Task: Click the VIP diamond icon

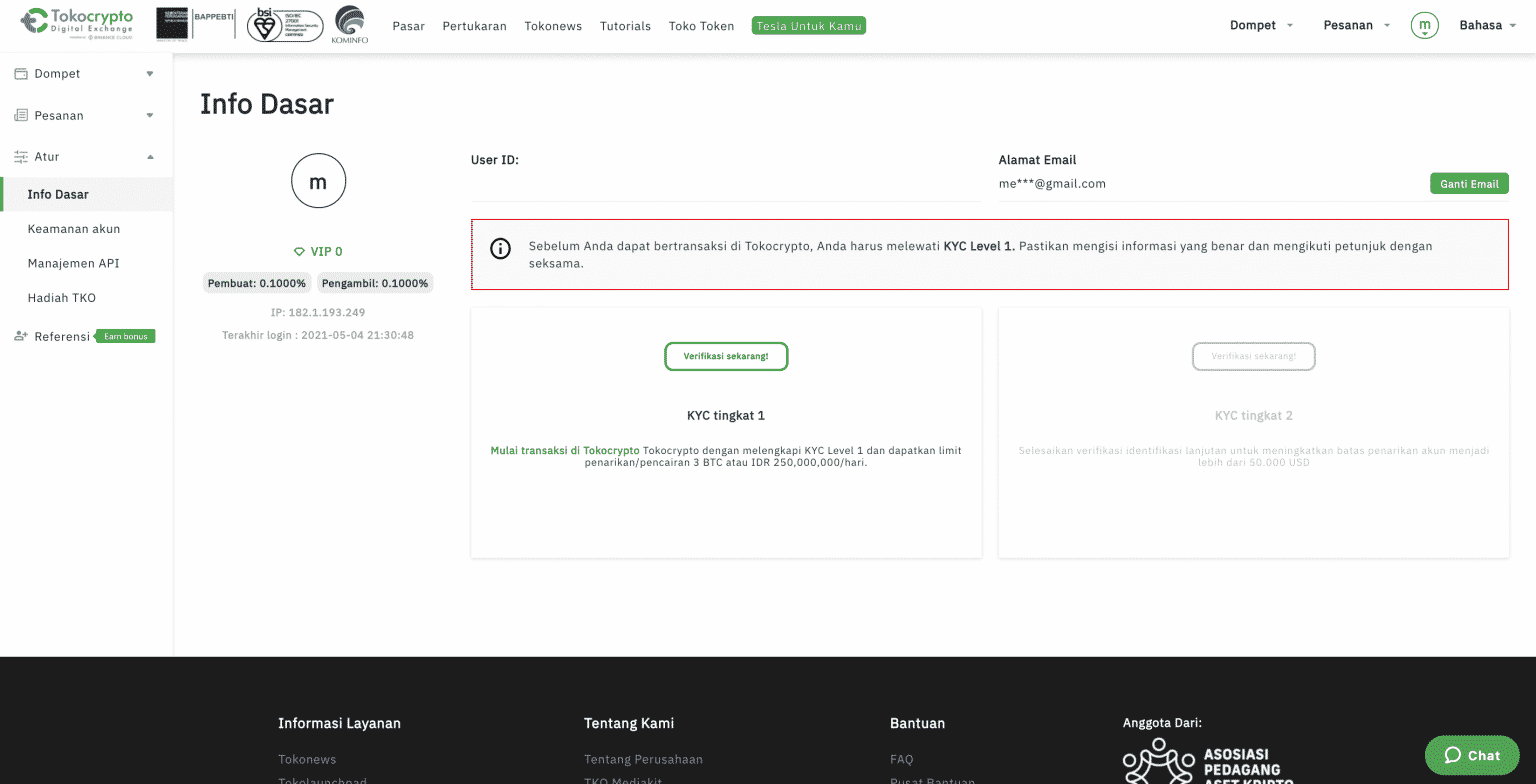Action: click(299, 252)
